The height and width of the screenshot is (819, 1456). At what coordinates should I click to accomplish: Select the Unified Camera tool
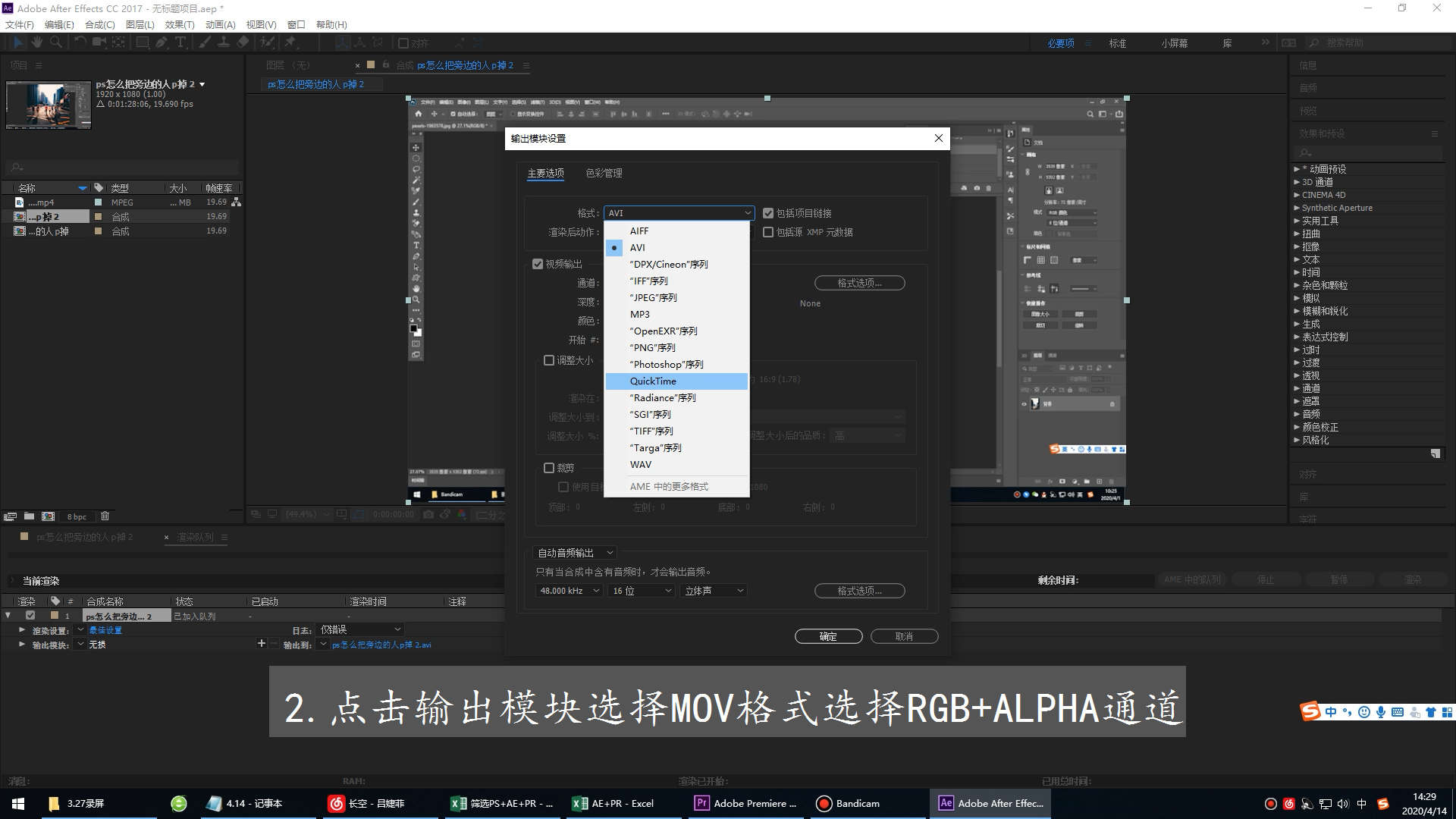(99, 42)
